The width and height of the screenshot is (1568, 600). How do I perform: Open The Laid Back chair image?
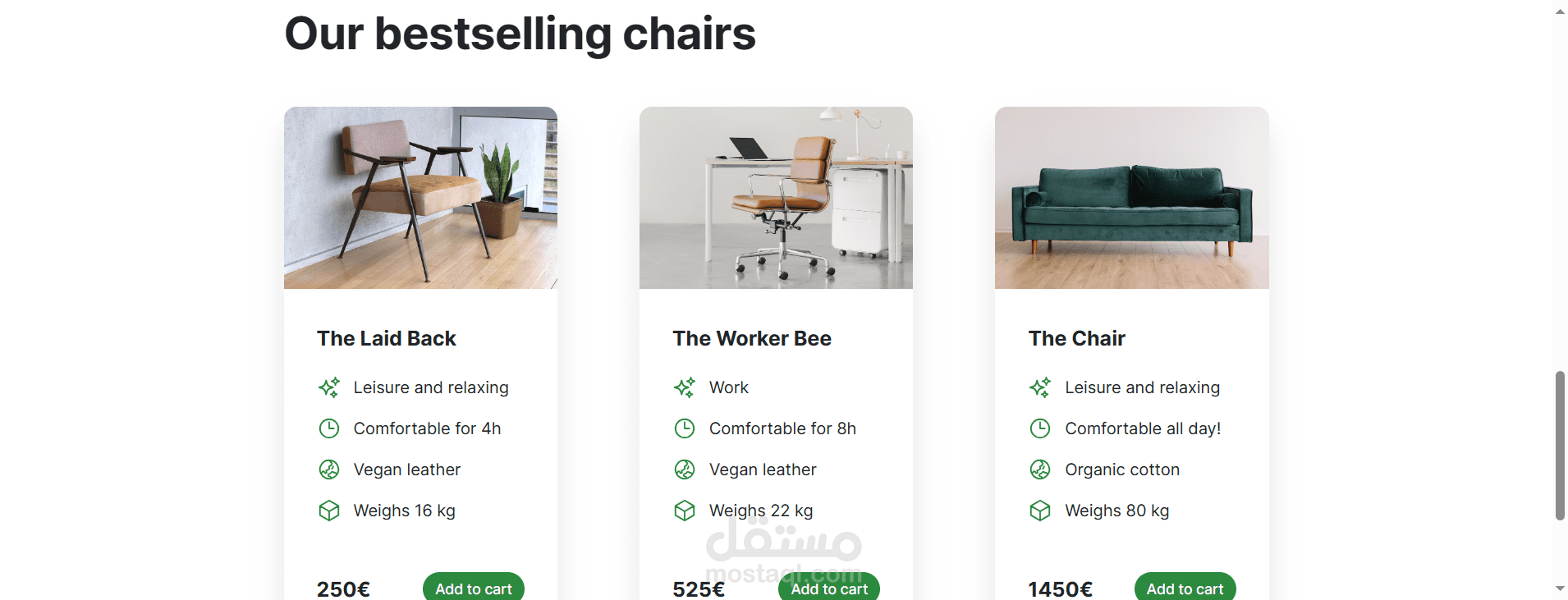click(x=420, y=198)
